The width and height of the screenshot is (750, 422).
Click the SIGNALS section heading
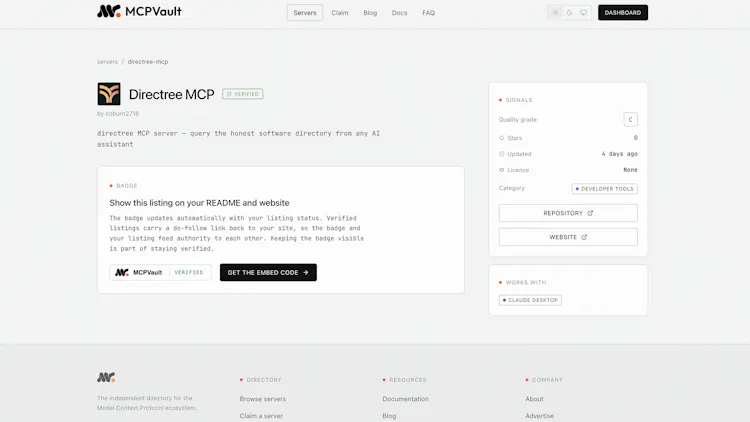point(519,100)
